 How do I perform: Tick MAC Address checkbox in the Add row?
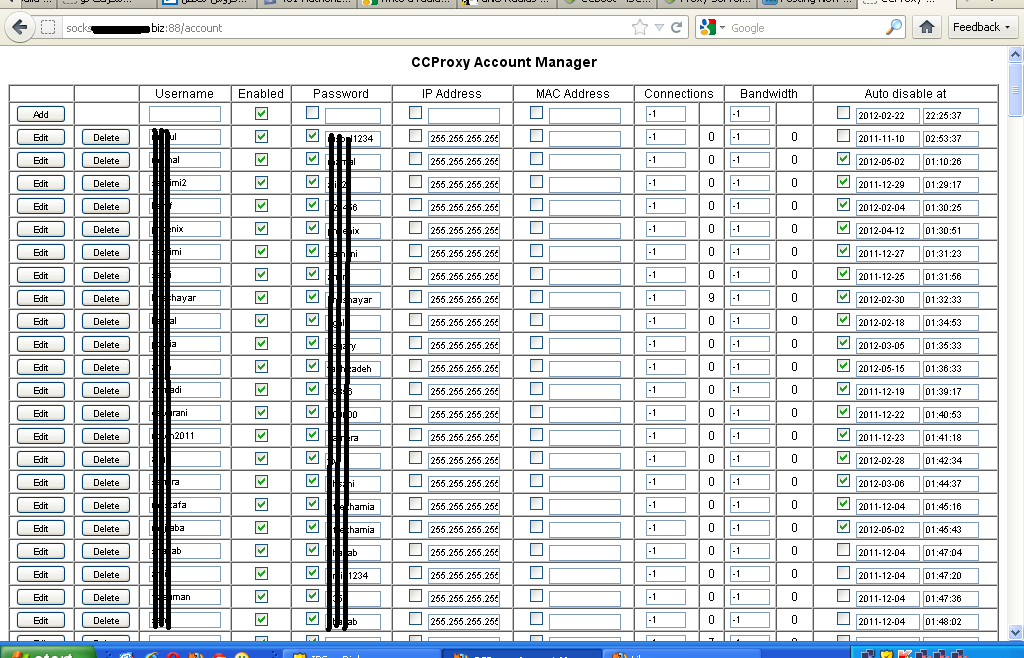[x=536, y=113]
